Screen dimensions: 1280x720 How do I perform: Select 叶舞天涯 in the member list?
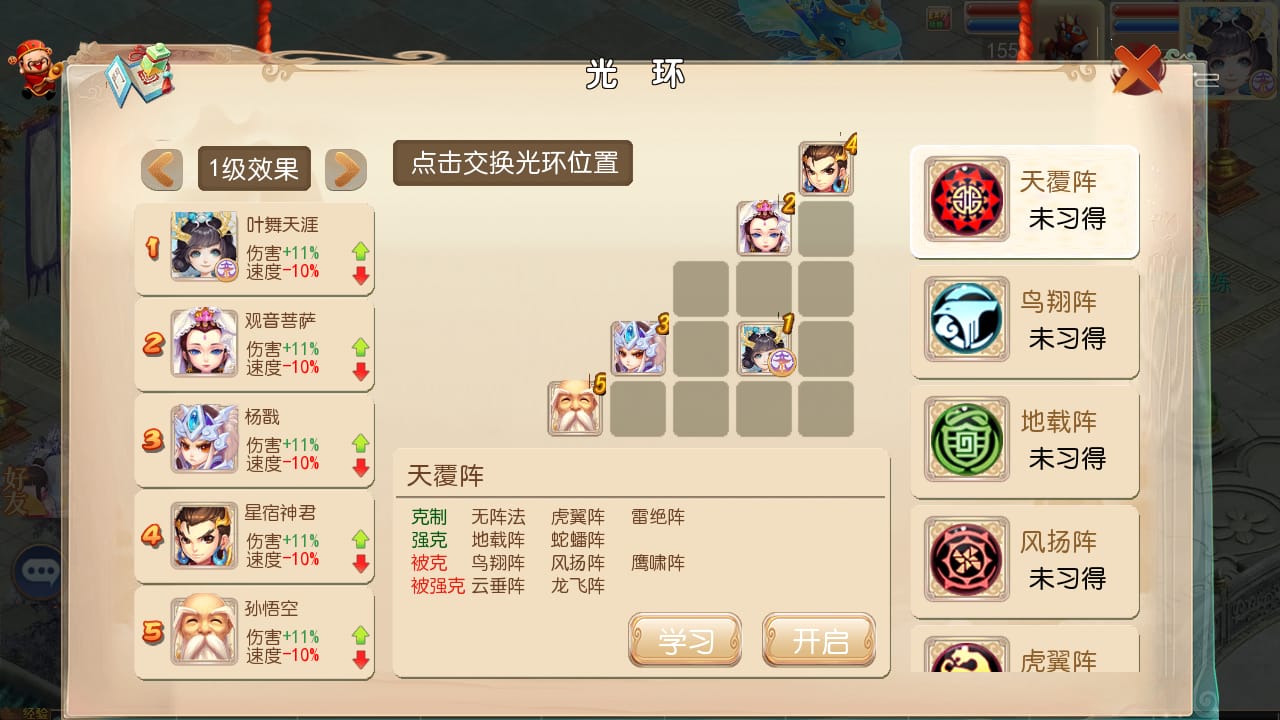point(254,249)
